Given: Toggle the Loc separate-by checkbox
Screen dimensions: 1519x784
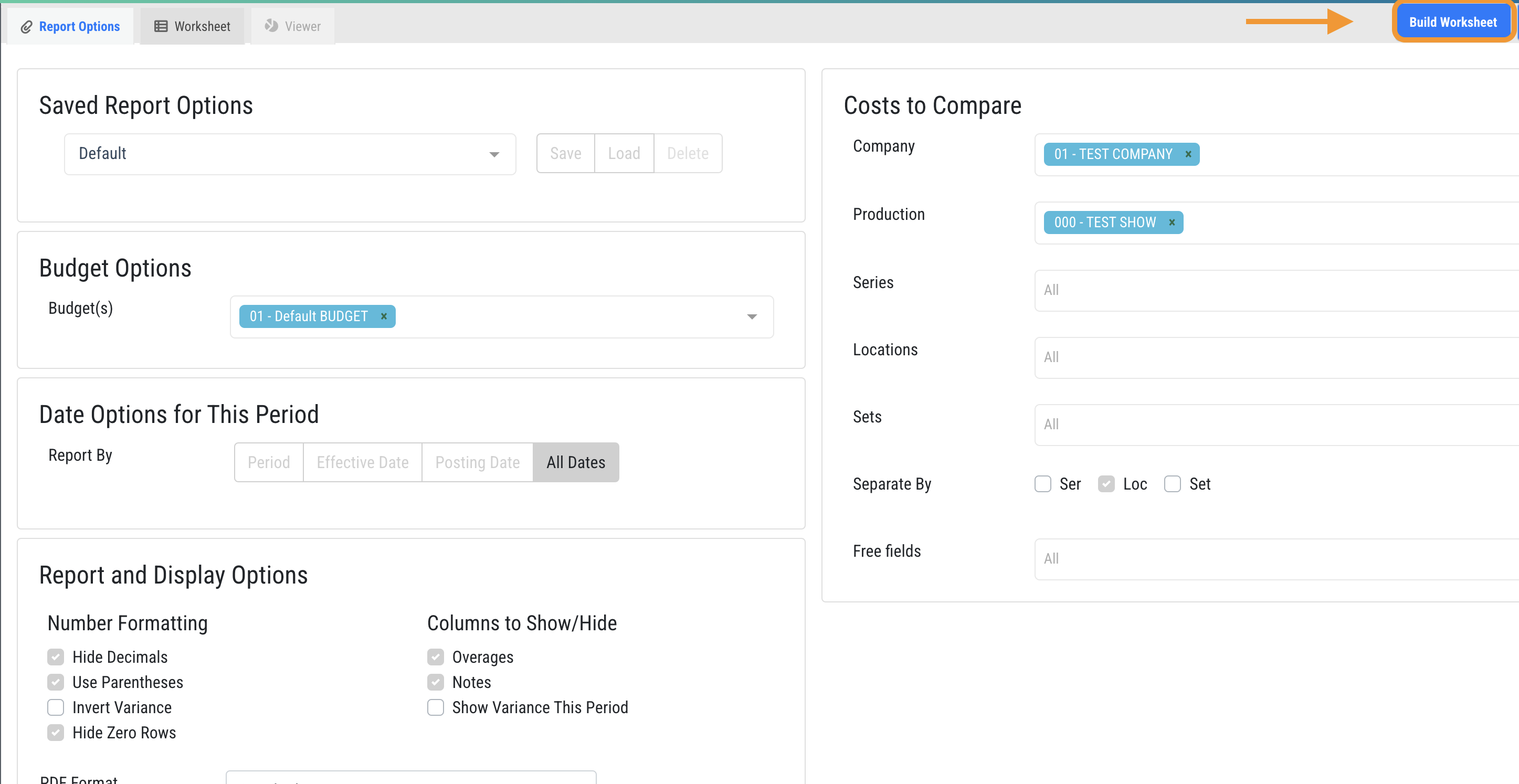Looking at the screenshot, I should coord(1106,484).
